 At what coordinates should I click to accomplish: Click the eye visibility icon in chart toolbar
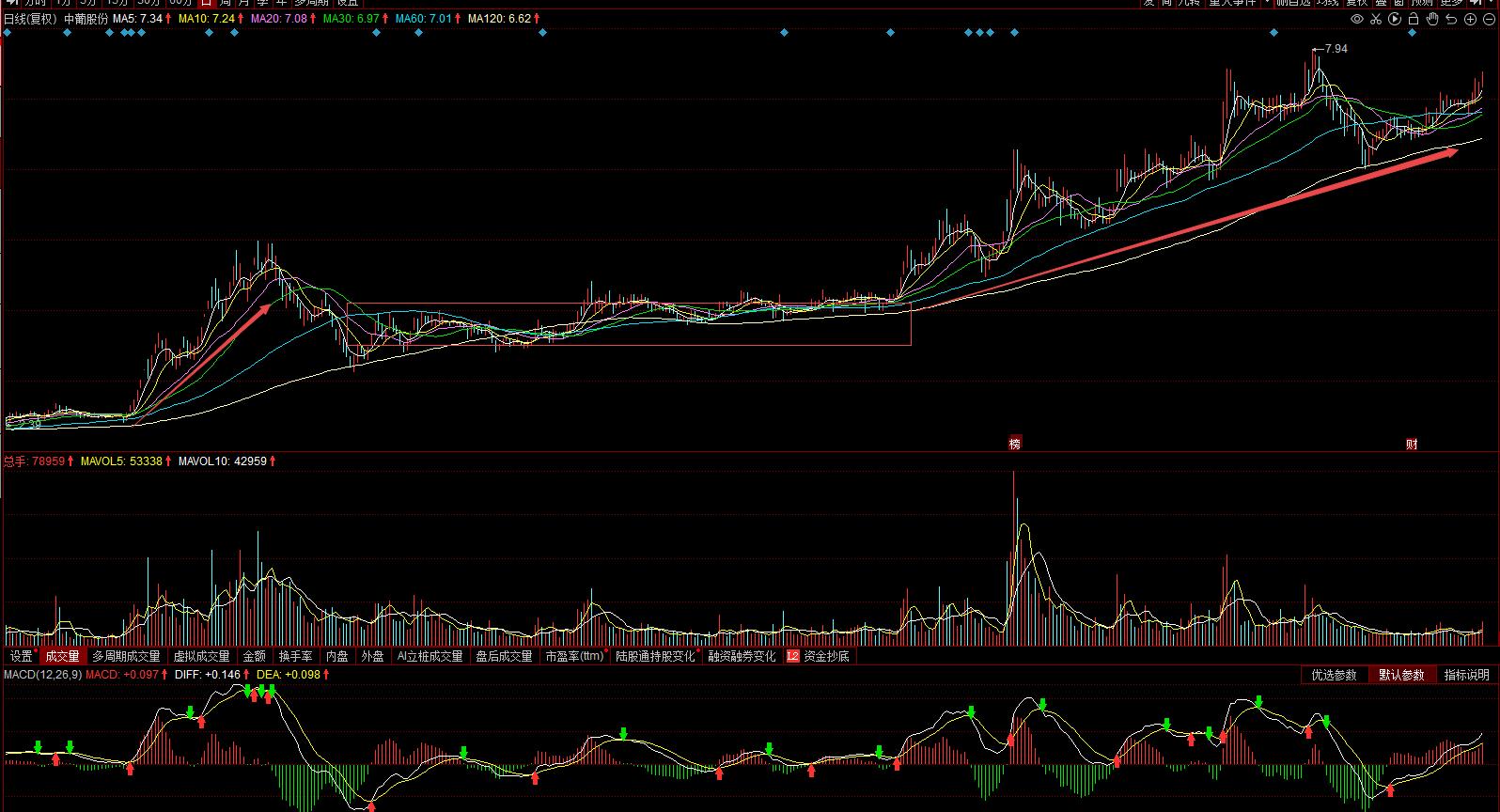(x=1357, y=19)
